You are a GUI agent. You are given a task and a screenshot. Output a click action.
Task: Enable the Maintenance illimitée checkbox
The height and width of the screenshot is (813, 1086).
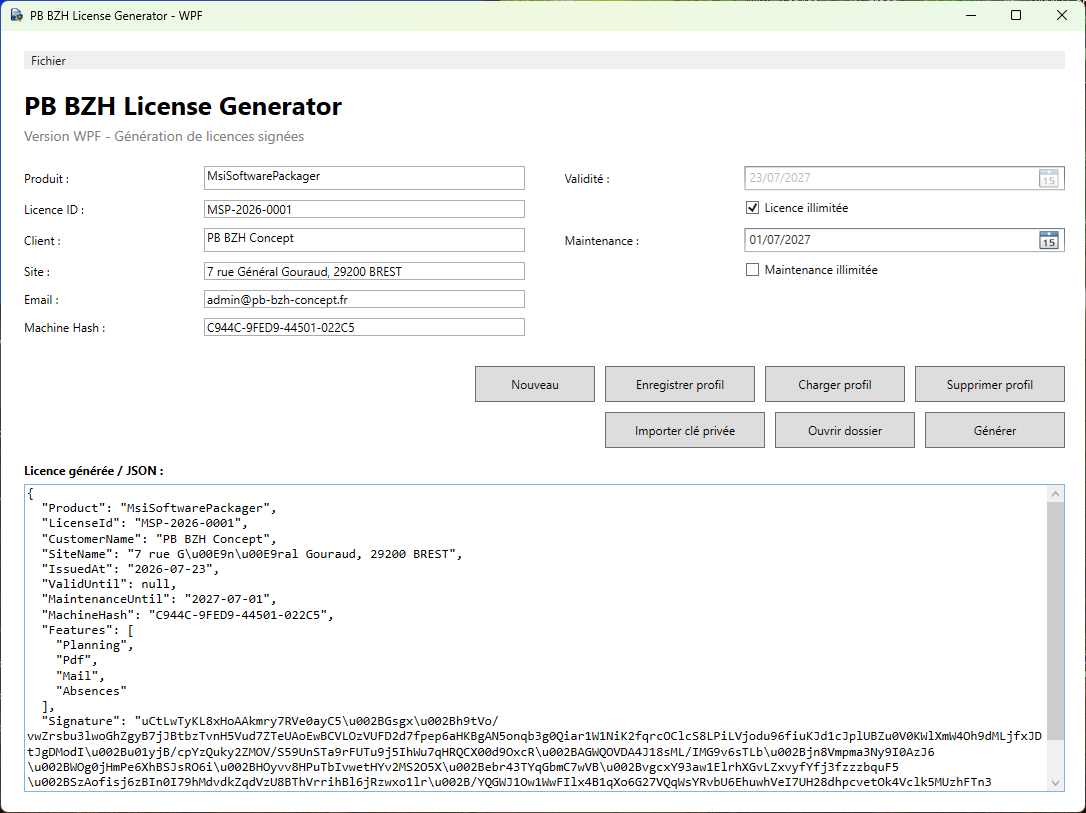tap(752, 270)
